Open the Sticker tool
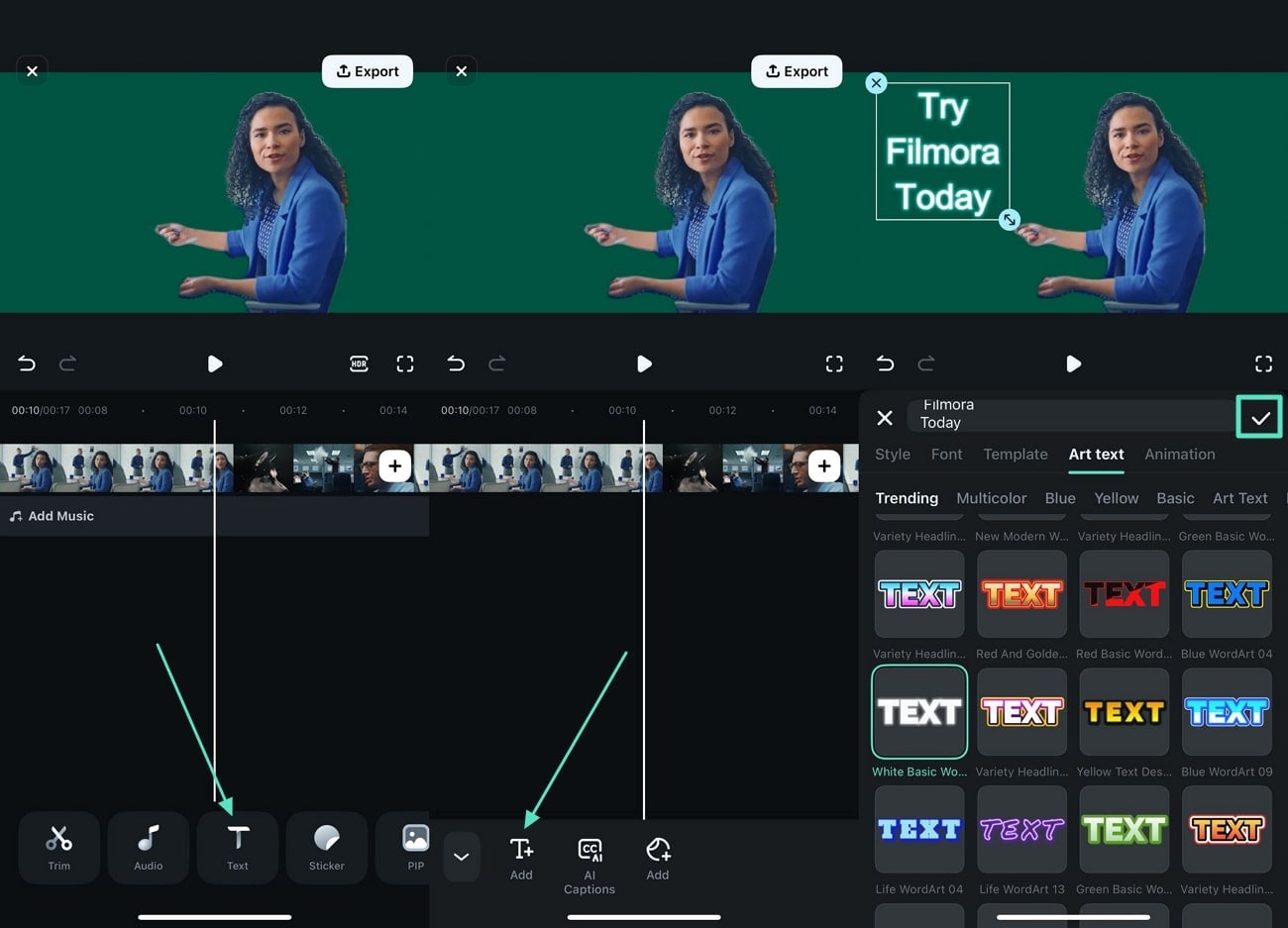Image resolution: width=1288 pixels, height=928 pixels. click(x=327, y=848)
